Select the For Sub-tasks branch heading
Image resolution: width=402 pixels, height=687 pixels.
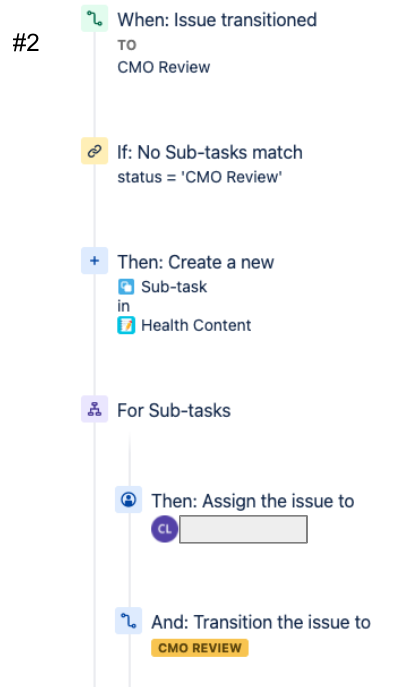tap(174, 411)
